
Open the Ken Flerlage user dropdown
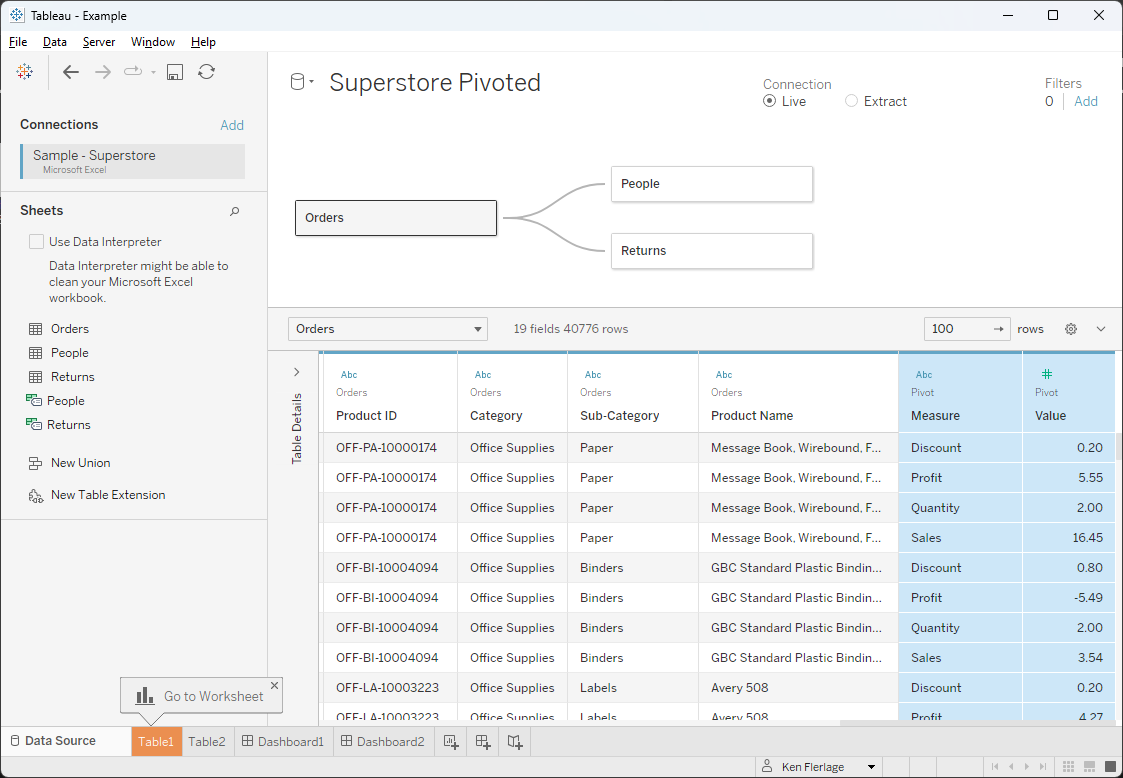(x=819, y=767)
